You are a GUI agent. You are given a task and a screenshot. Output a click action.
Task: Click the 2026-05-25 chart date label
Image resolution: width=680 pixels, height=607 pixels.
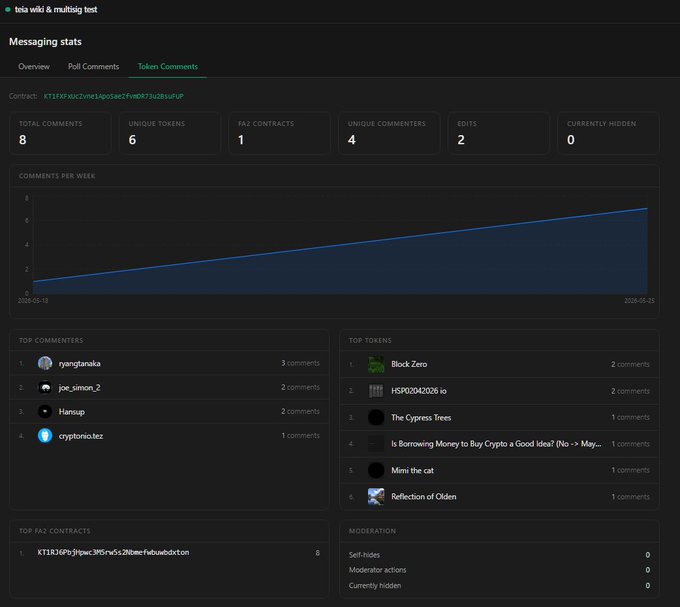click(639, 300)
